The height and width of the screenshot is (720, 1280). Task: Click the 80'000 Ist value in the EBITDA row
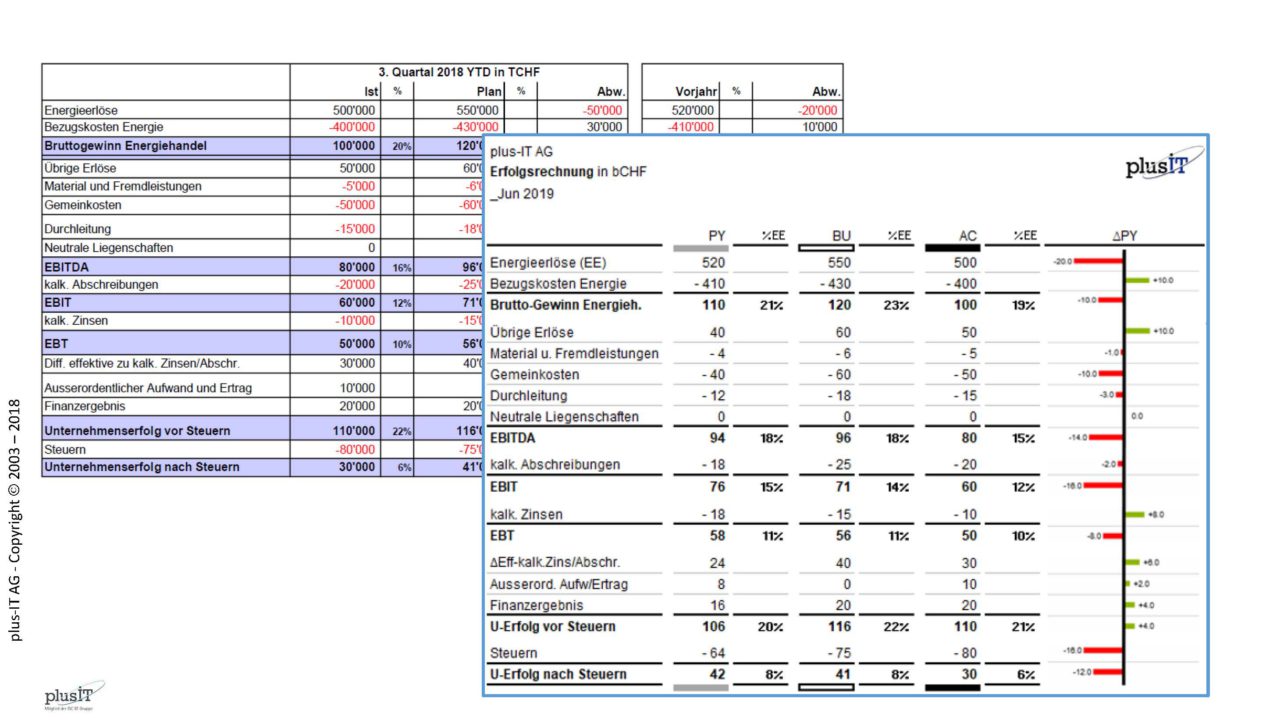coord(356,267)
